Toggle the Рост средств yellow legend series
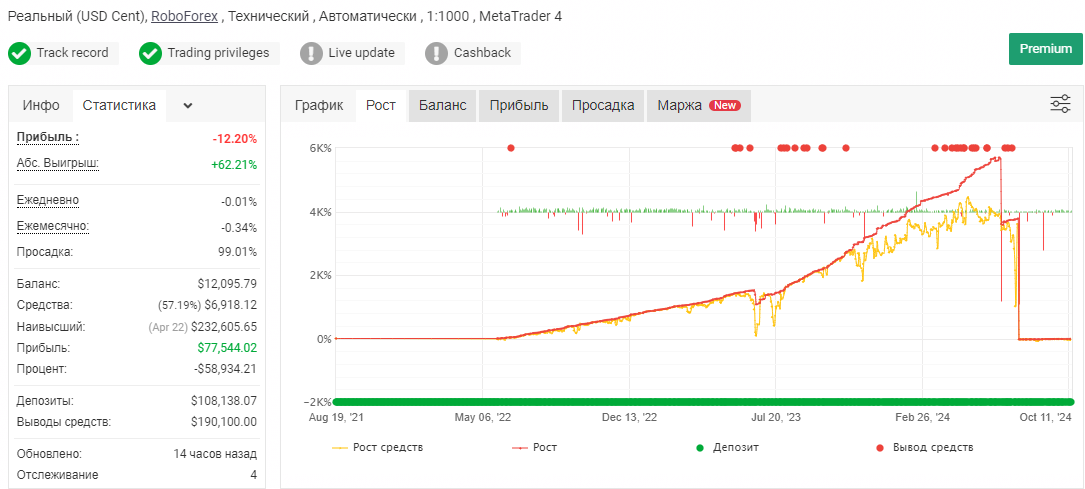Screen dimensions: 1085x489 coord(377,448)
